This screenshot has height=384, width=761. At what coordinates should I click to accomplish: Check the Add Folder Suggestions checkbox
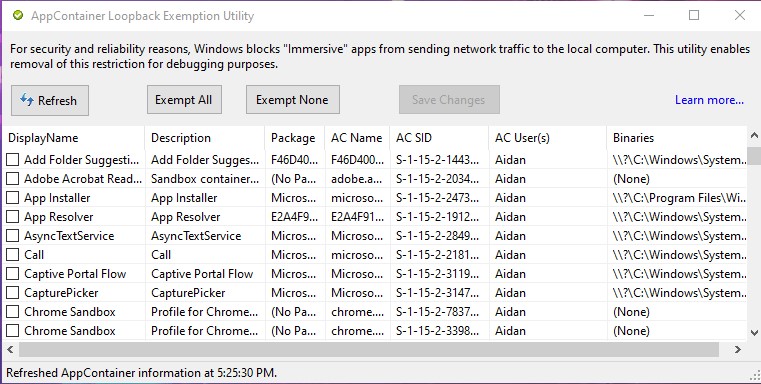[13, 159]
